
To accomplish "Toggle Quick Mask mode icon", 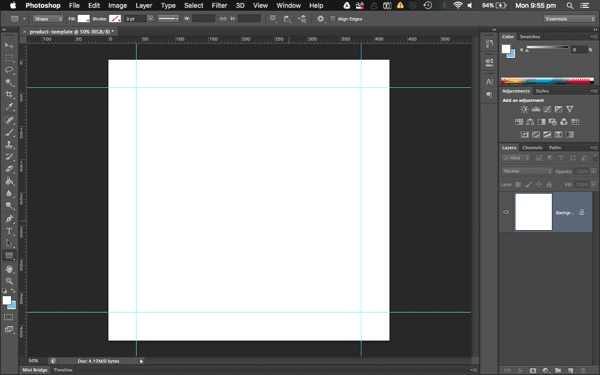I will point(8,317).
